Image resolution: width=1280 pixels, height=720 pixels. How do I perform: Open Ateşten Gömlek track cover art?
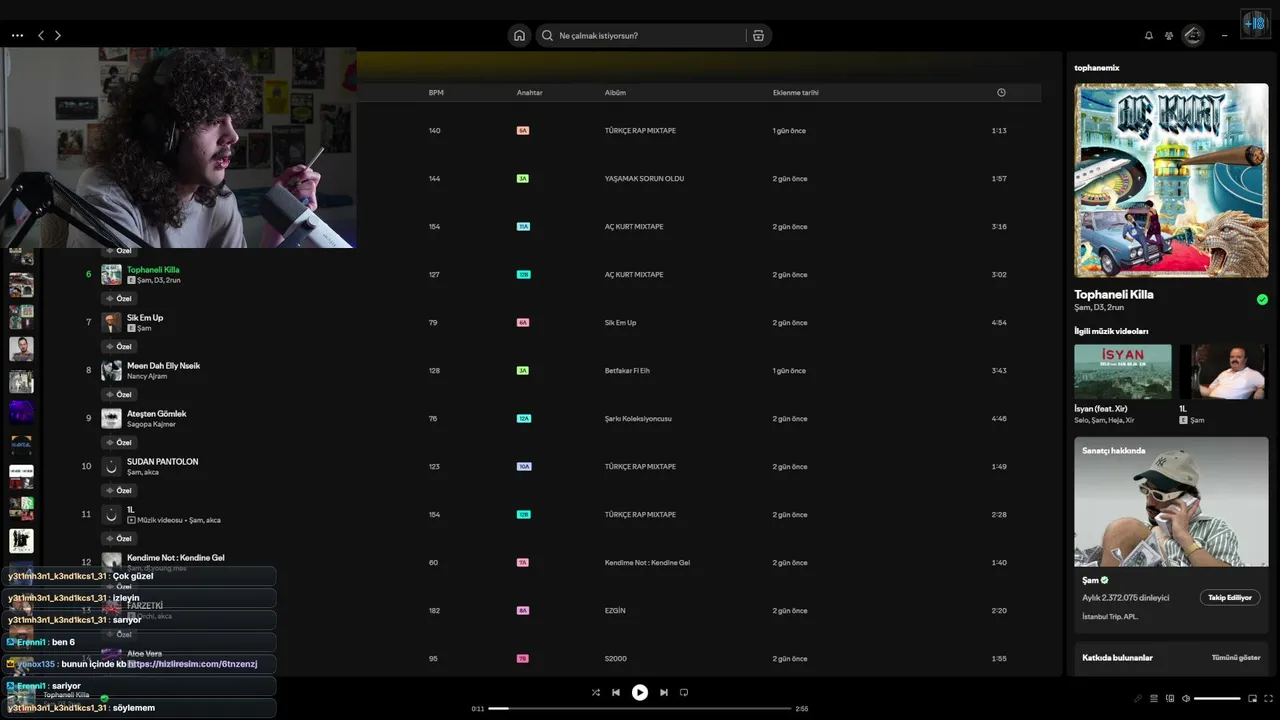click(x=111, y=418)
